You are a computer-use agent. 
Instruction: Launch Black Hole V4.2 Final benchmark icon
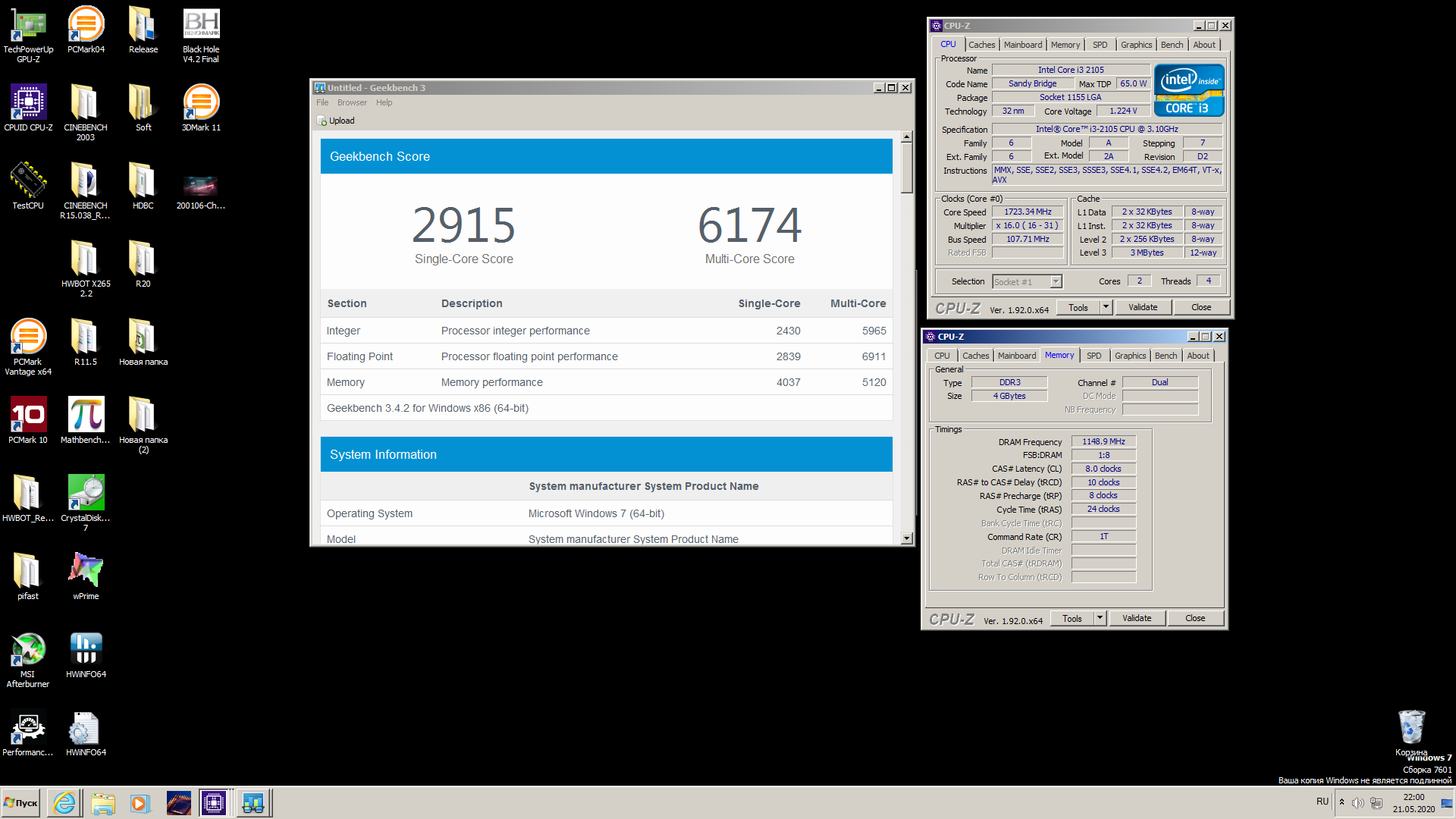click(201, 34)
